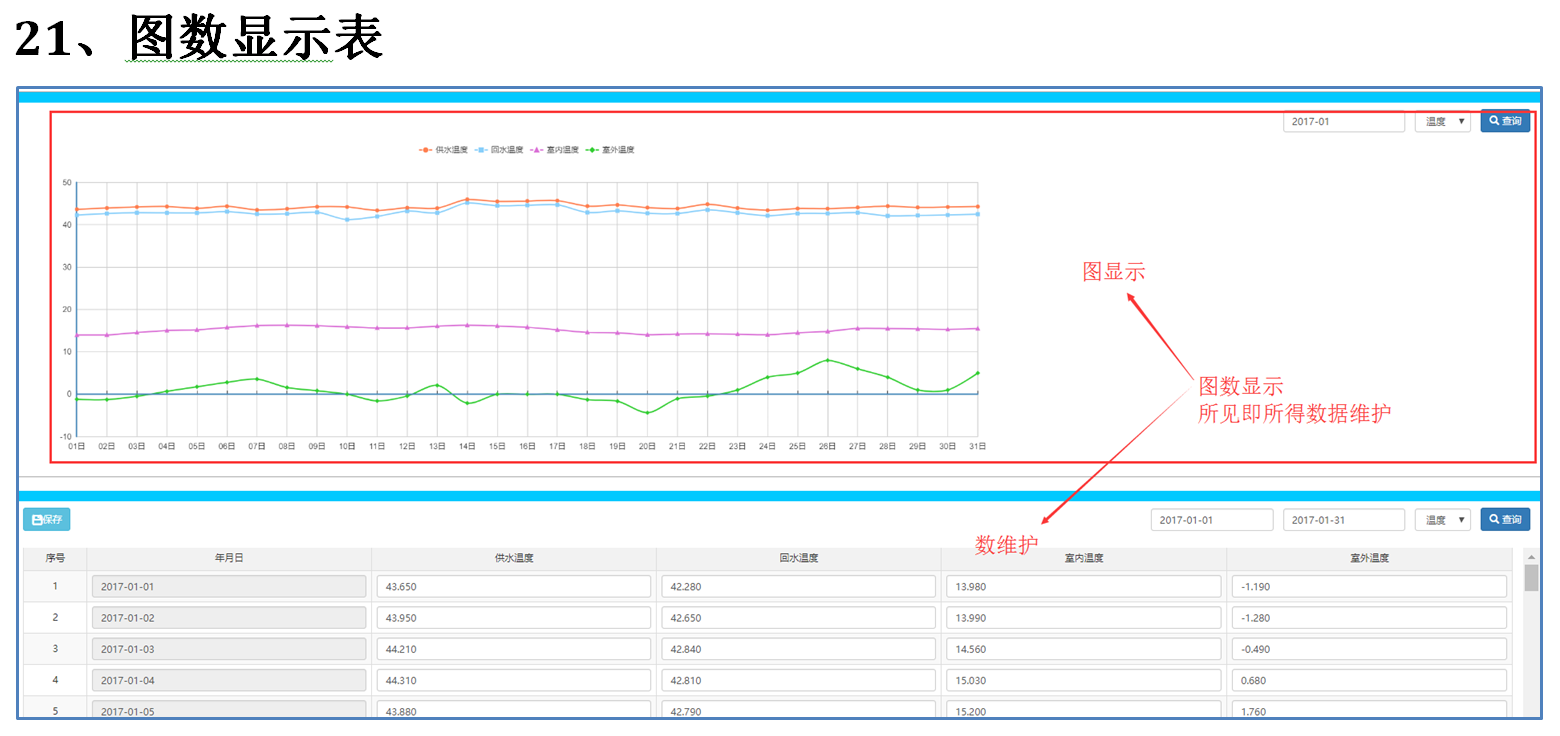
Task: Click 供水温度 cell with value 44.210
Action: 514,650
